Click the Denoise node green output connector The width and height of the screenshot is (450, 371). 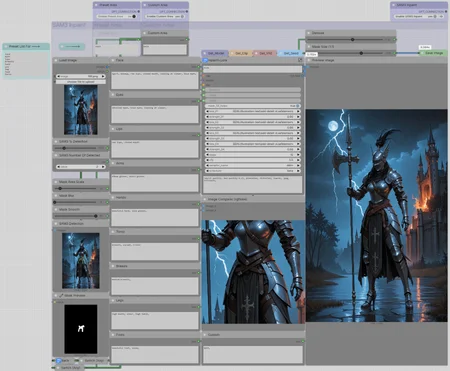pyautogui.click(x=395, y=40)
